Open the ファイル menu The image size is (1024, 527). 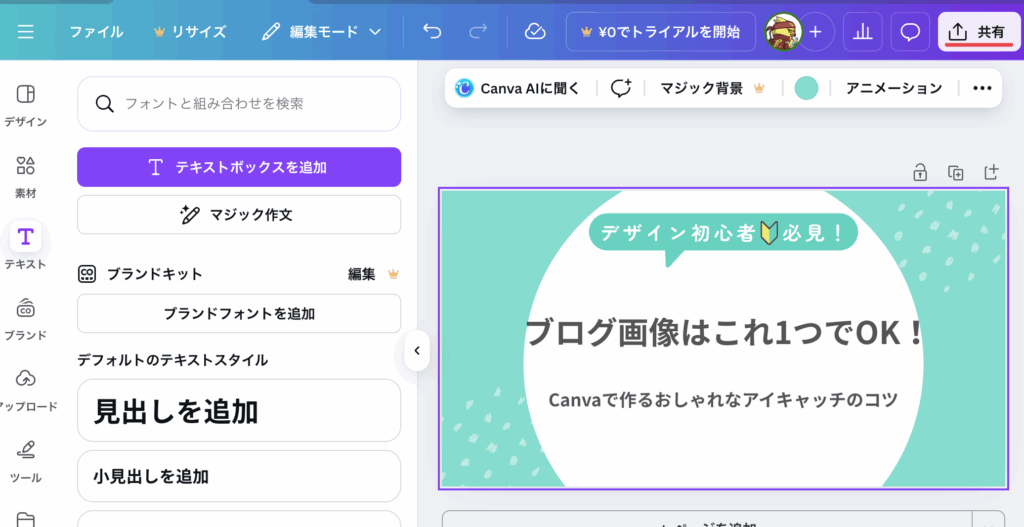tap(96, 32)
